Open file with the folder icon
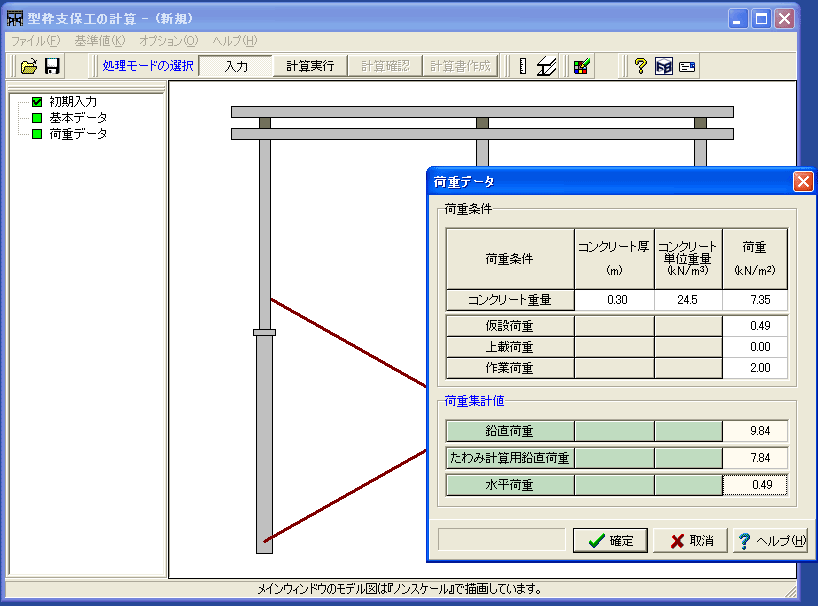This screenshot has width=818, height=606. (29, 66)
